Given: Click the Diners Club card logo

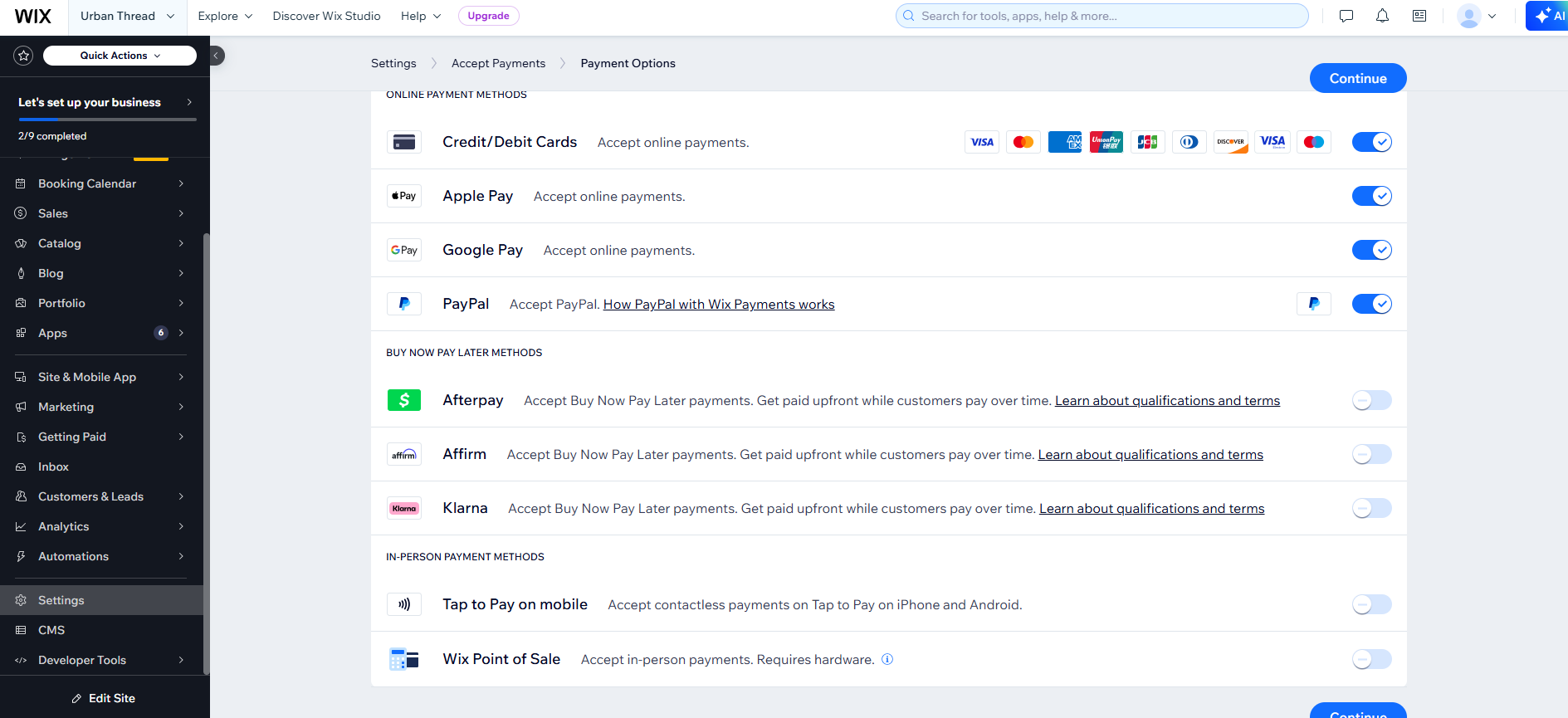Looking at the screenshot, I should (1189, 142).
